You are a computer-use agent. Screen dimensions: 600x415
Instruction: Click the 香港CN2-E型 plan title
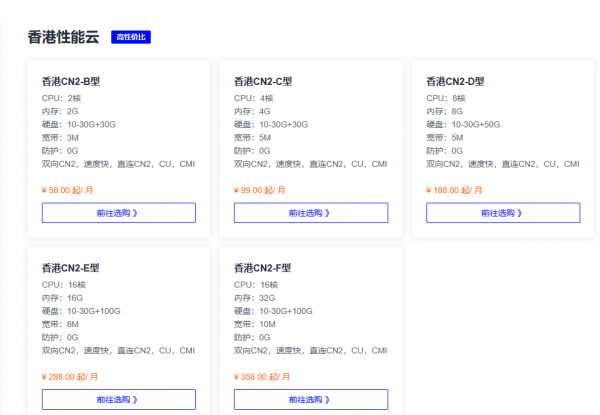(70, 268)
